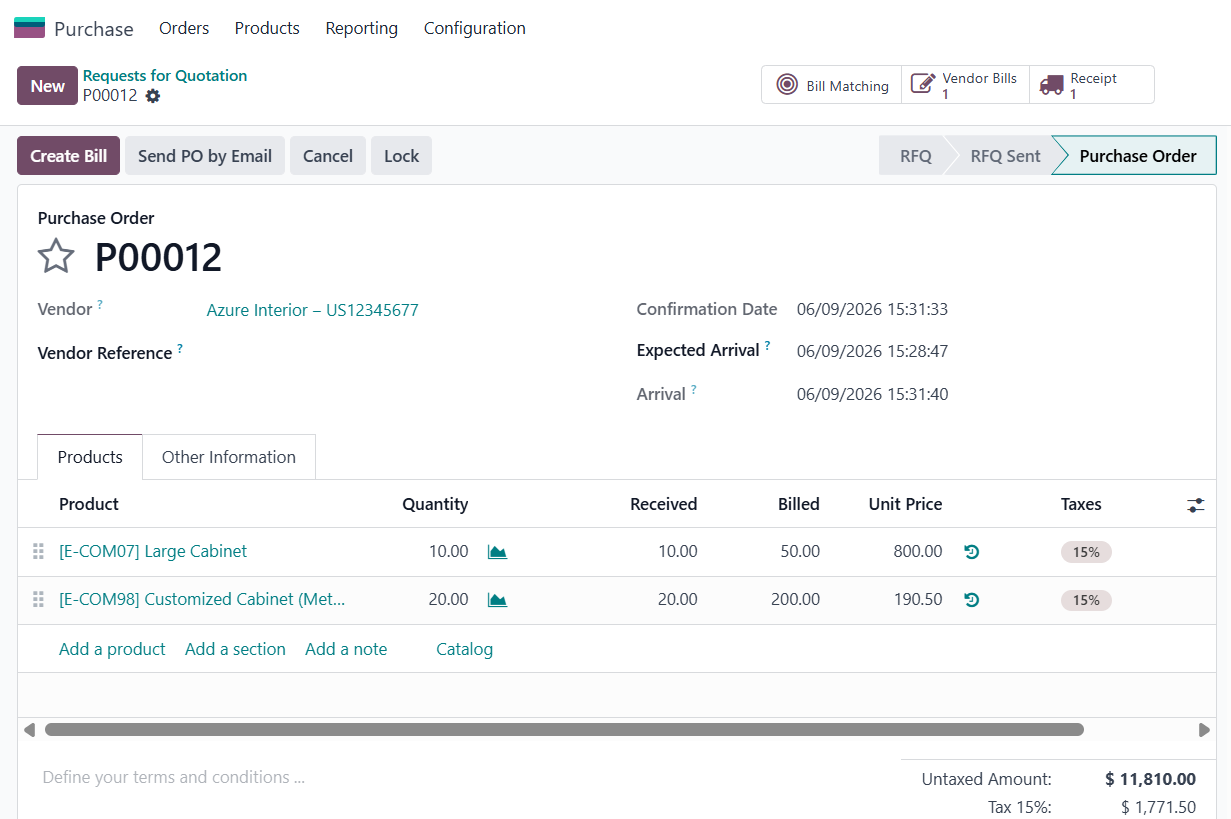Click the Purchase app logo icon

[x=29, y=28]
